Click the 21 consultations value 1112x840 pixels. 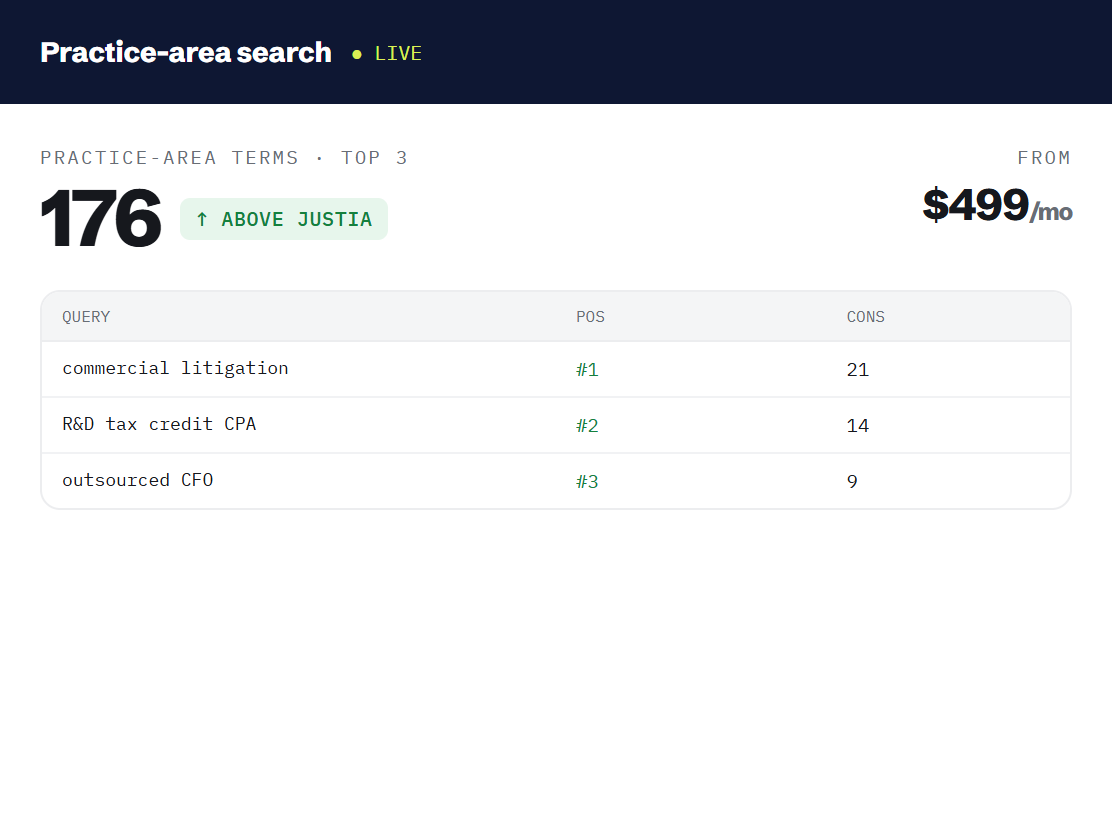coord(857,370)
